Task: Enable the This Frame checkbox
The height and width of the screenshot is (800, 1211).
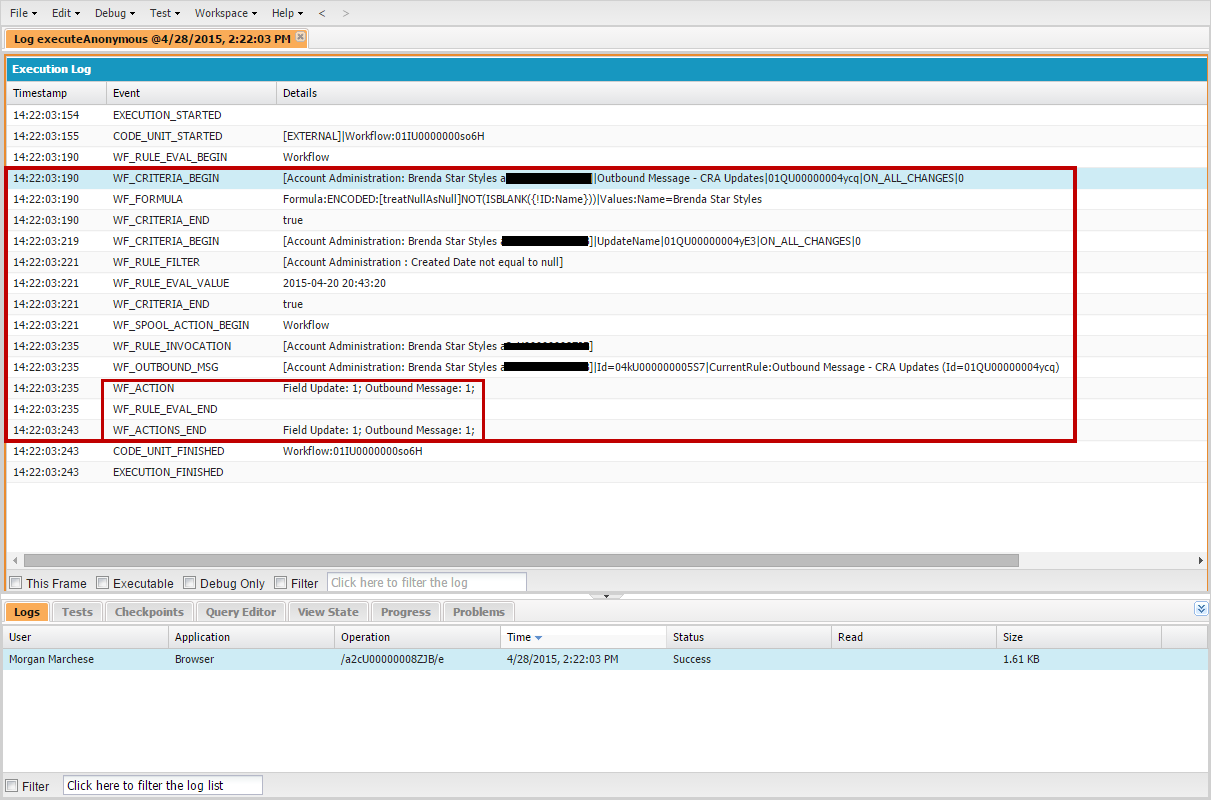Action: point(16,583)
